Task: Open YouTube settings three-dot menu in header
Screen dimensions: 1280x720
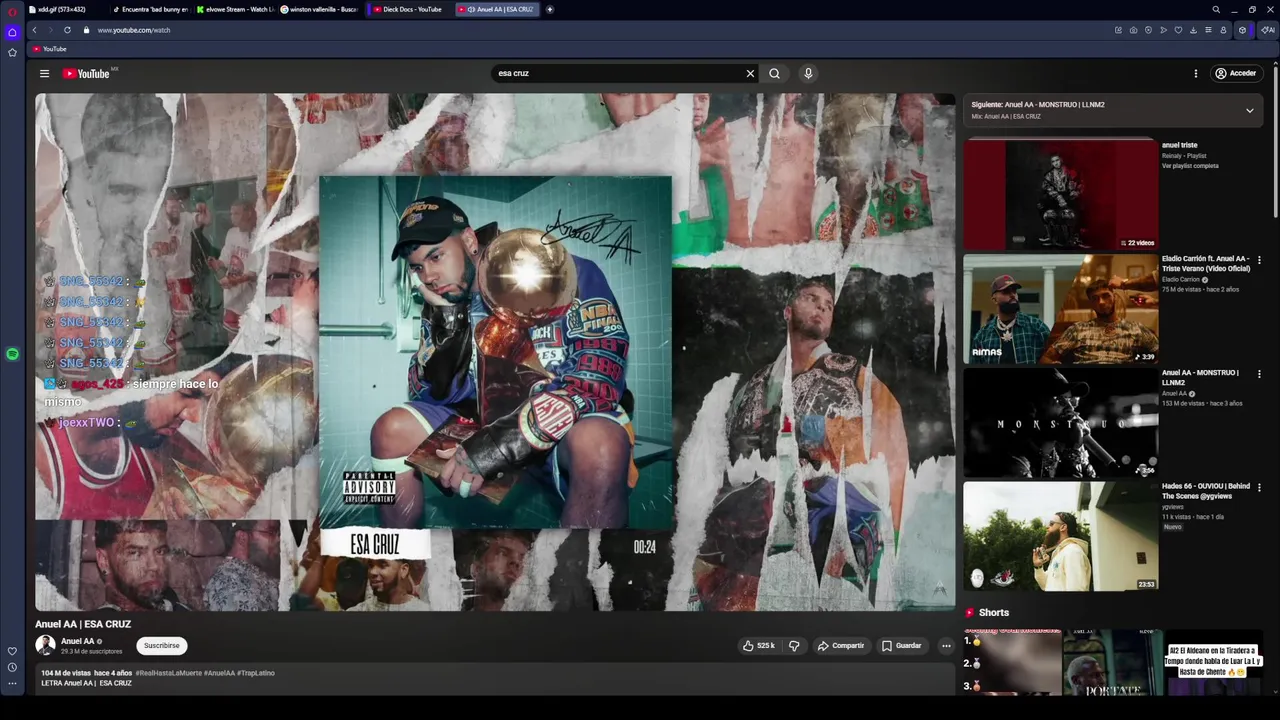Action: point(1195,73)
